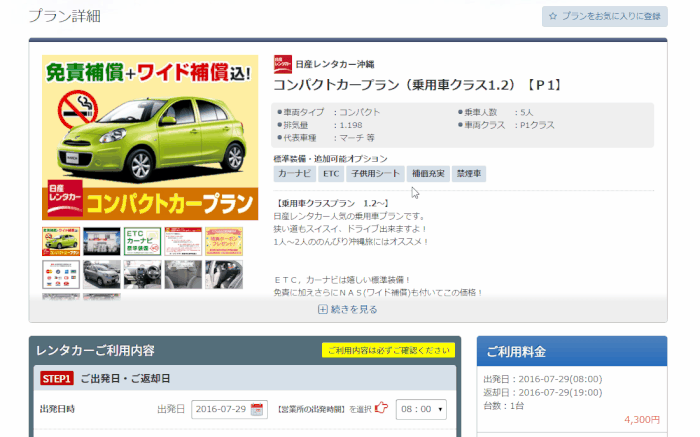Click the red pointing hand icon

point(381,408)
